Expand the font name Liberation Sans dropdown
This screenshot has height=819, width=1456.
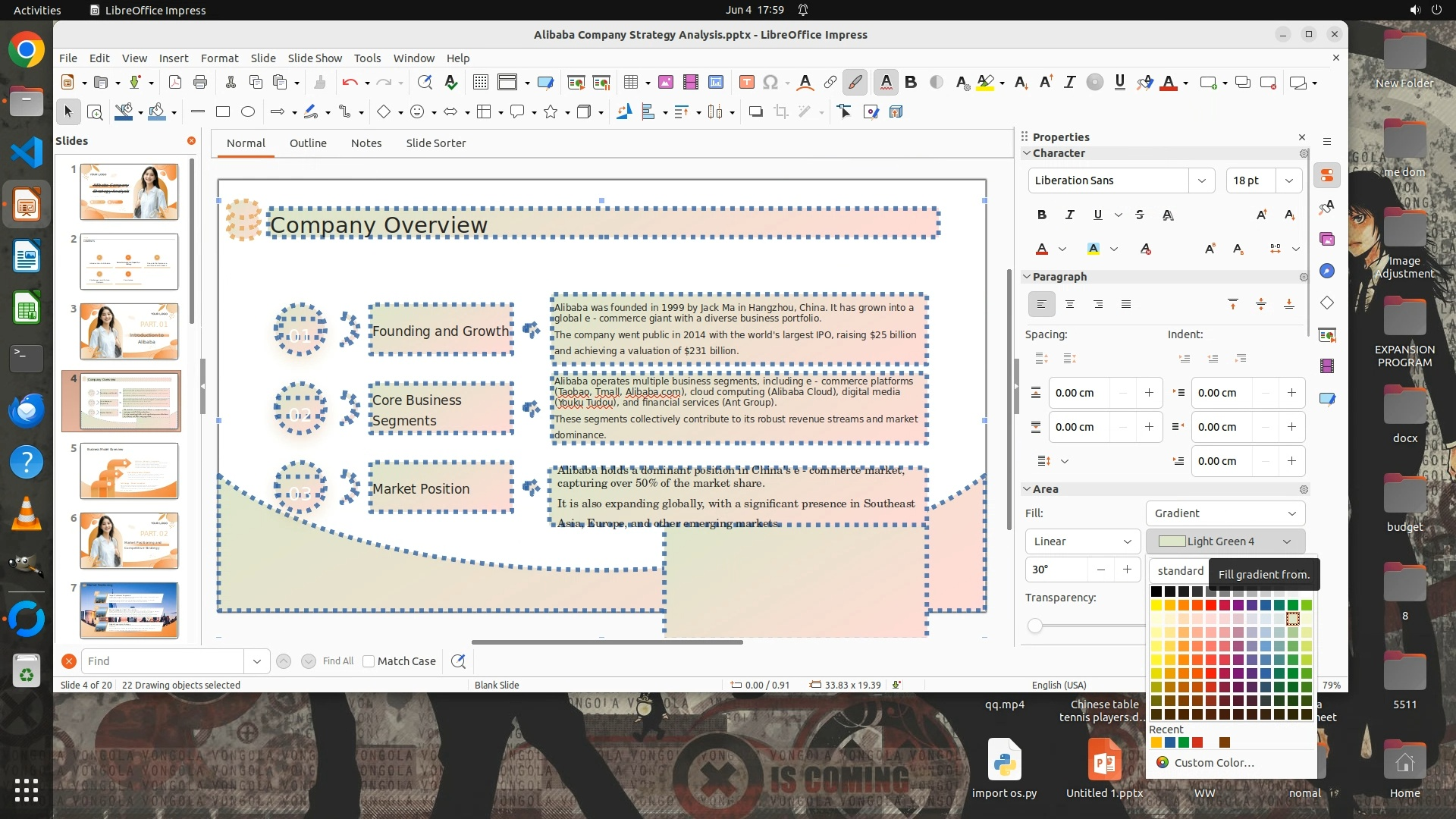point(1201,180)
